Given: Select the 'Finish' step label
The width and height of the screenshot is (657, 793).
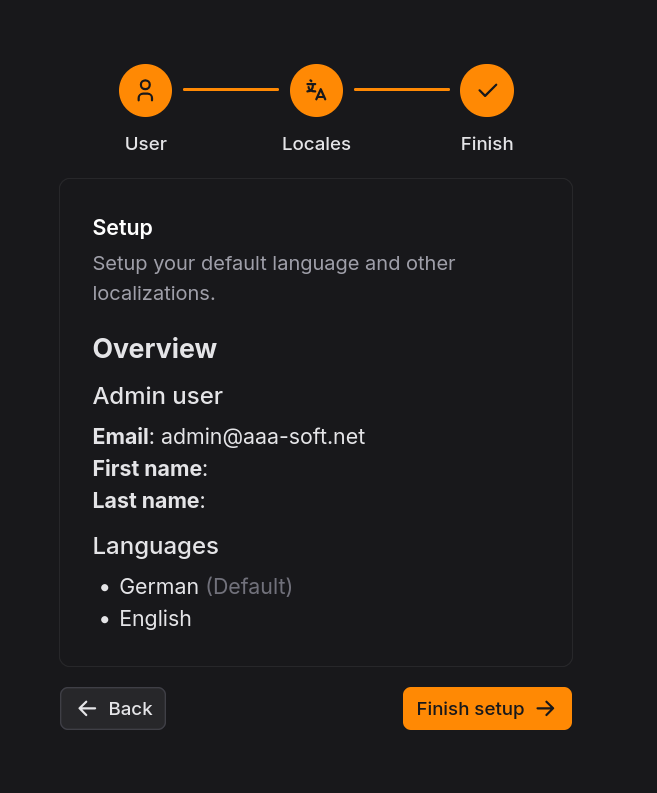Looking at the screenshot, I should [487, 144].
